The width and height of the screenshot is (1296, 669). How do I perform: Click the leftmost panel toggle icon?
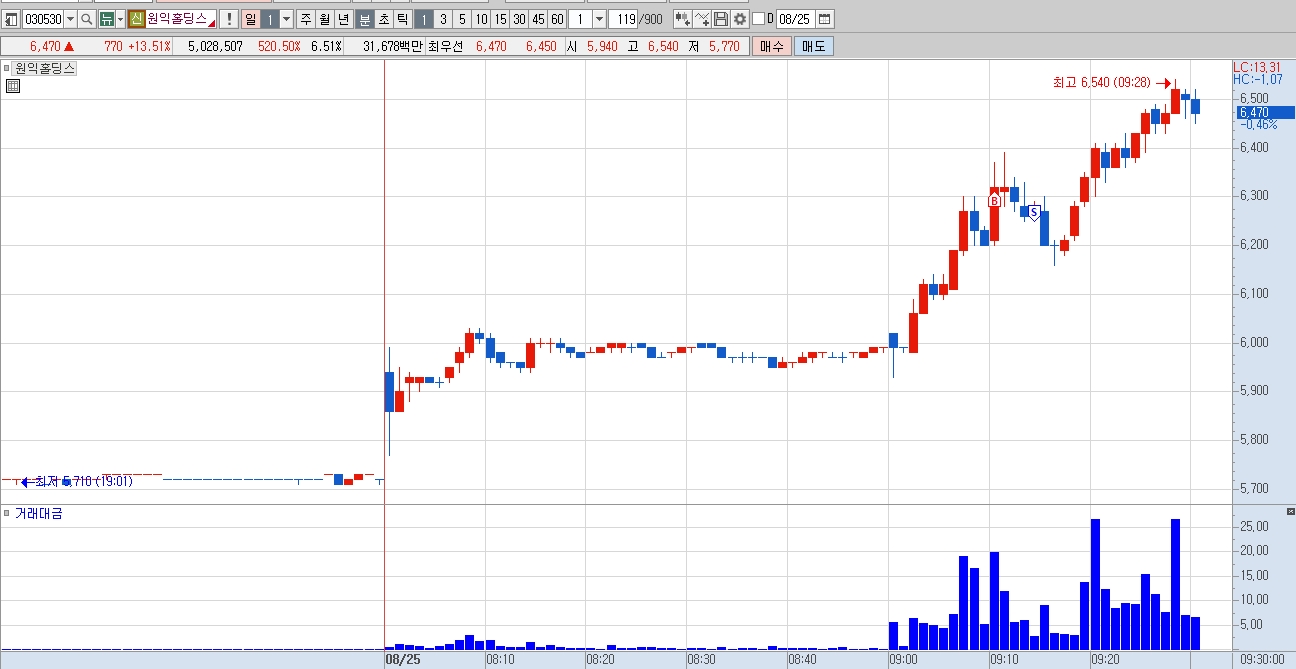(11, 19)
